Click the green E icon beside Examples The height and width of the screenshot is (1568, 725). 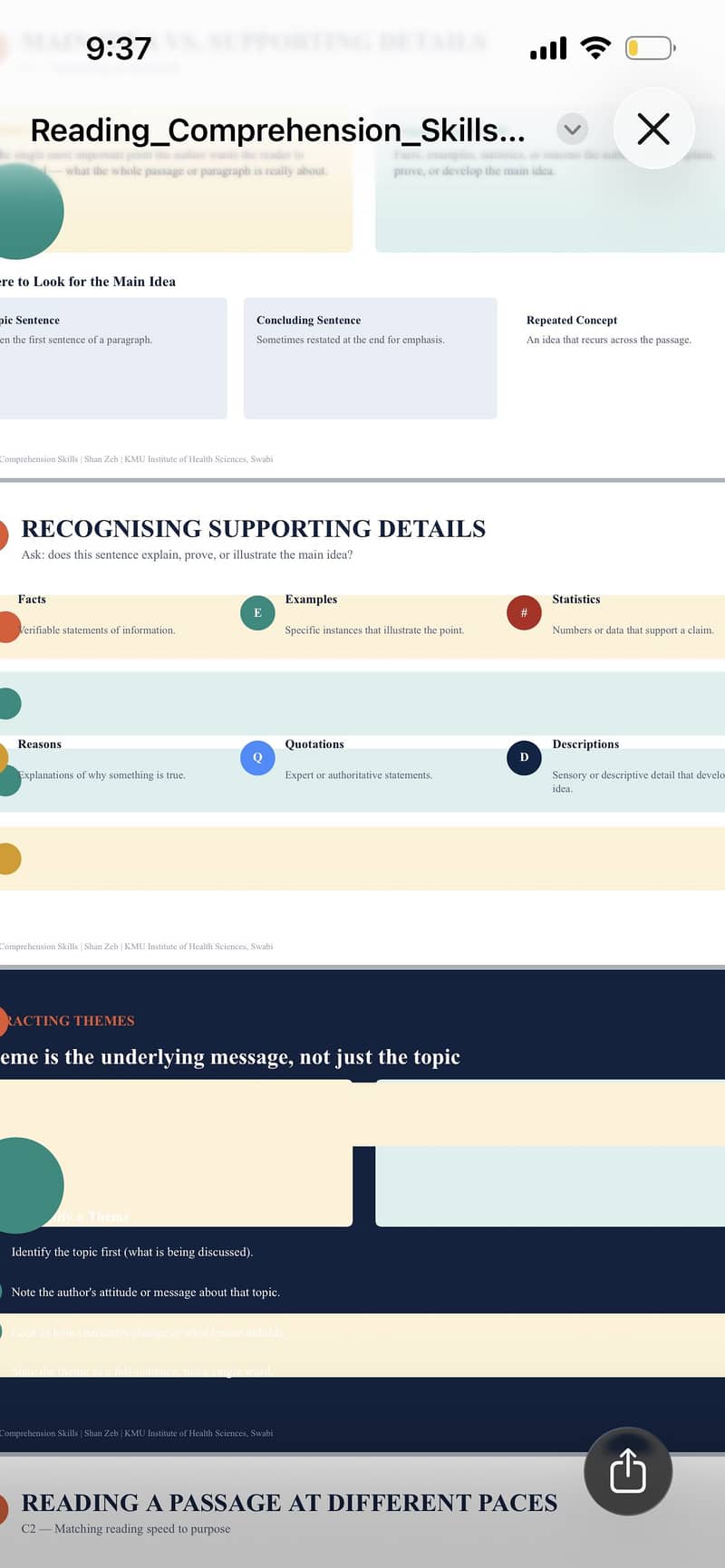click(257, 613)
